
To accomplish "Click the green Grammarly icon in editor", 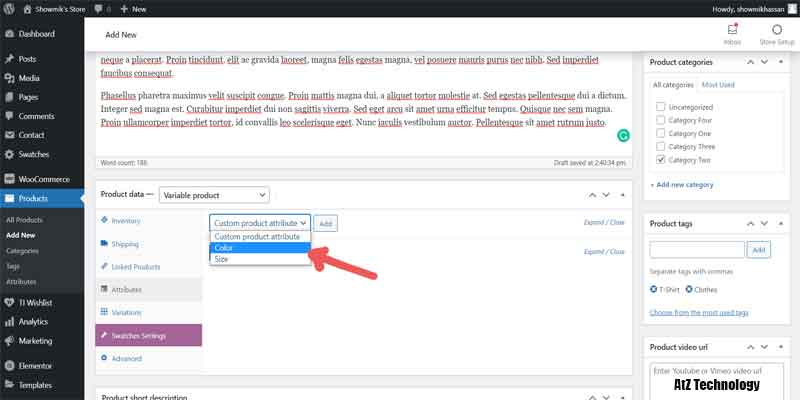I will [624, 132].
